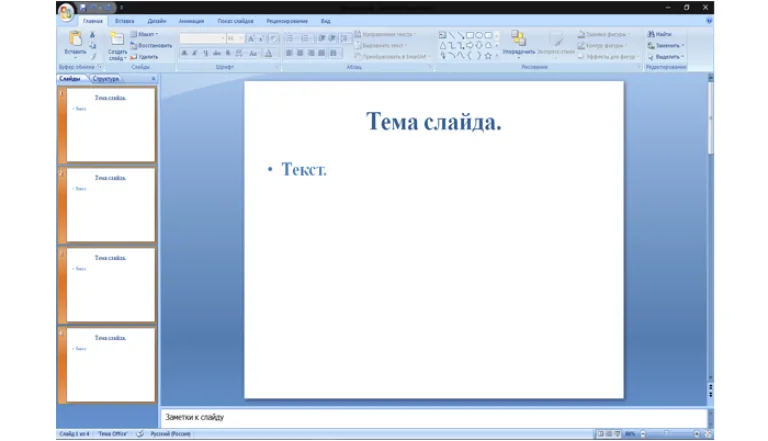Switch to the Структура pane tab
The height and width of the screenshot is (441, 768).
coord(106,78)
